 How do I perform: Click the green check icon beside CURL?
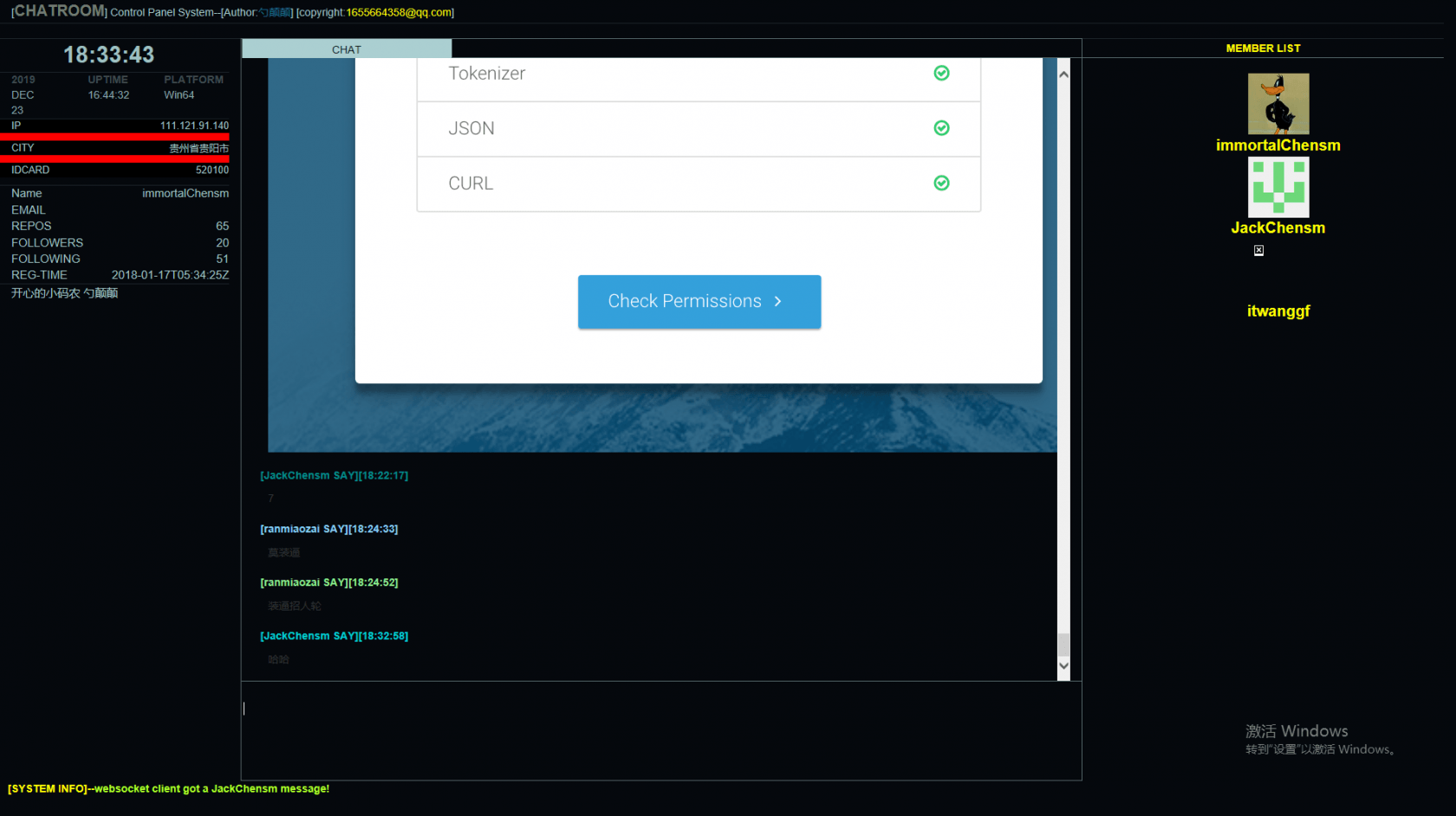point(941,183)
